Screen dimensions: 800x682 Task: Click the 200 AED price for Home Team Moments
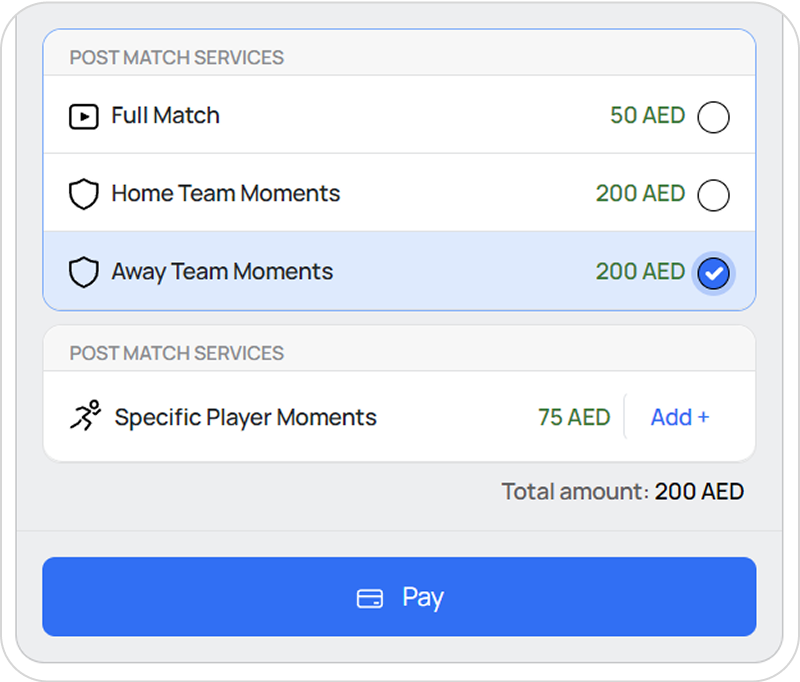pyautogui.click(x=640, y=194)
